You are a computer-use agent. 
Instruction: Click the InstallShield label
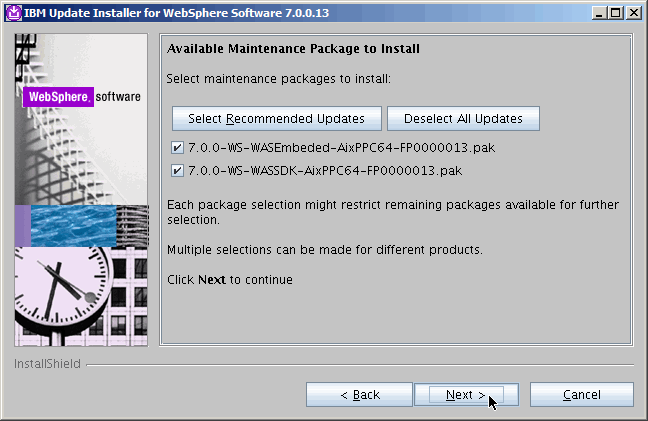tap(47, 364)
